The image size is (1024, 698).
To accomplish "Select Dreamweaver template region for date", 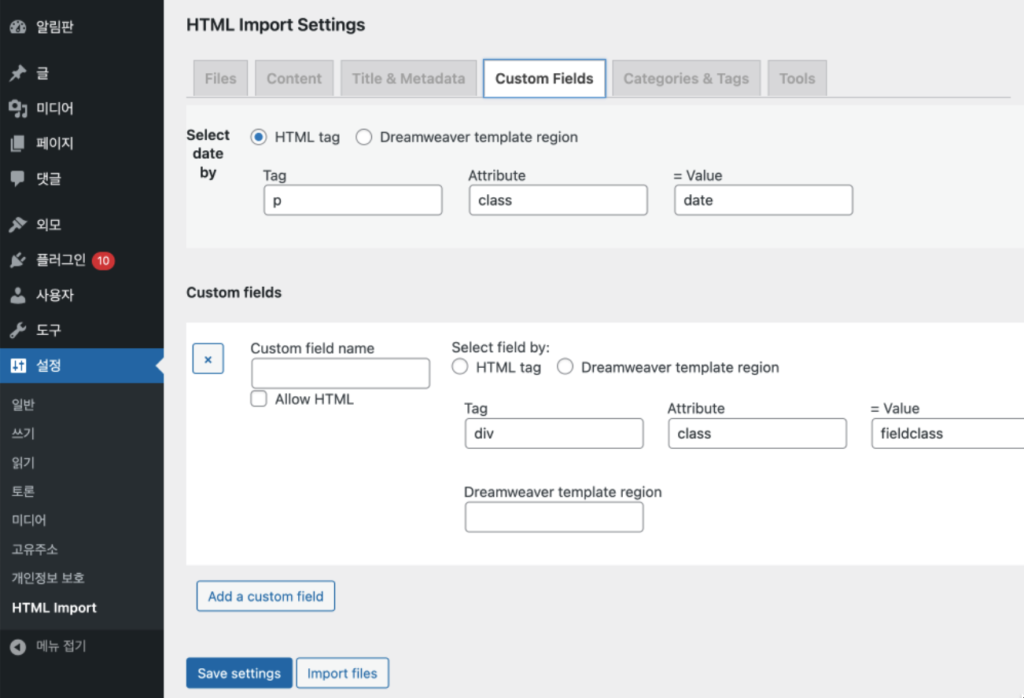I will [363, 137].
